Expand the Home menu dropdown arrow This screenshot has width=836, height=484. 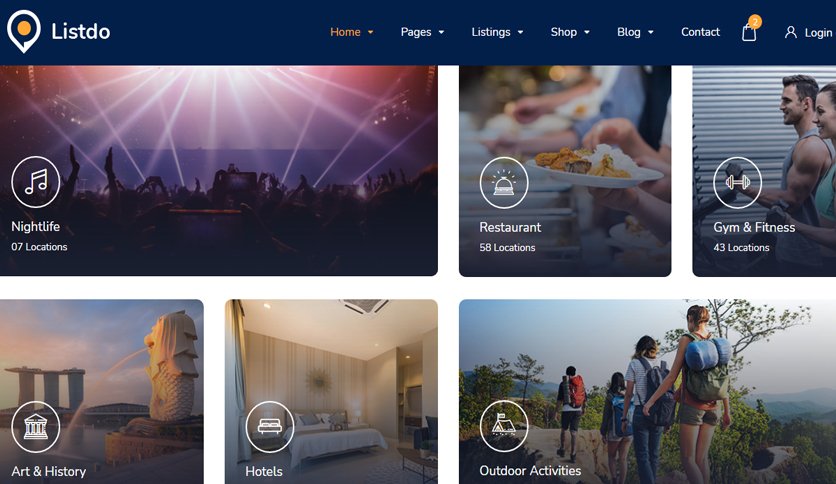point(371,33)
